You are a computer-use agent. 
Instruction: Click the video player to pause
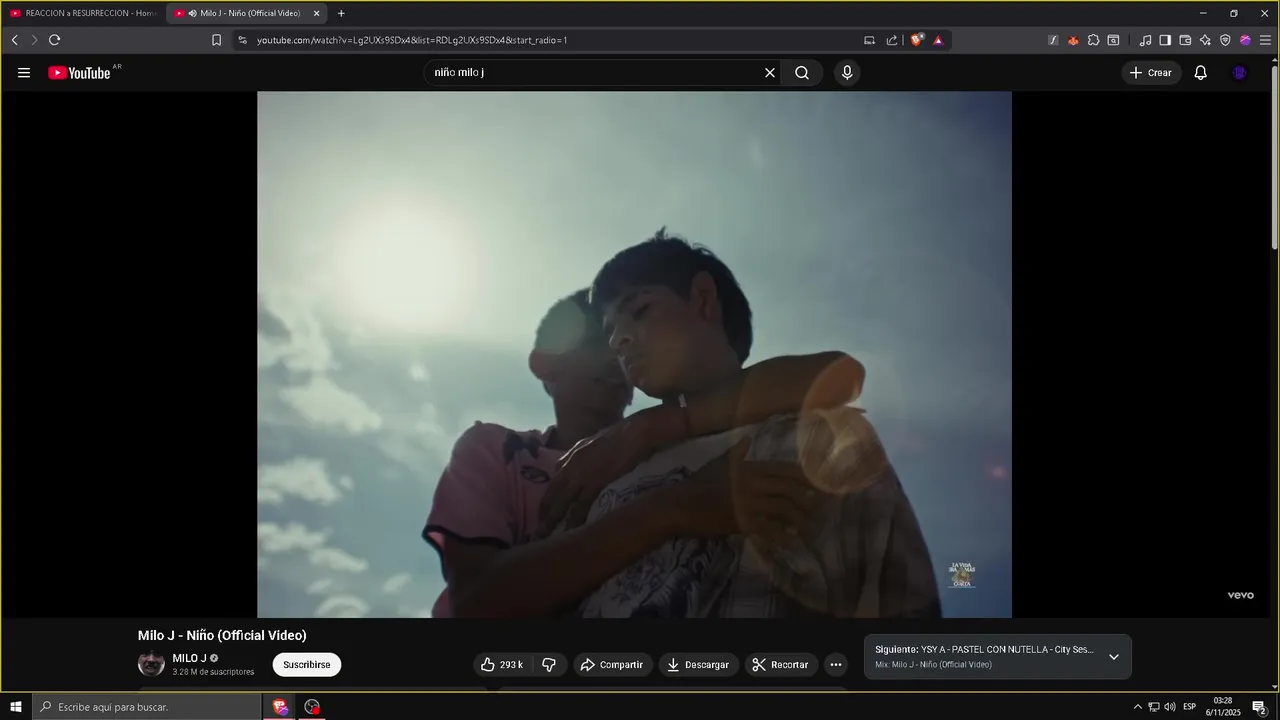(634, 355)
